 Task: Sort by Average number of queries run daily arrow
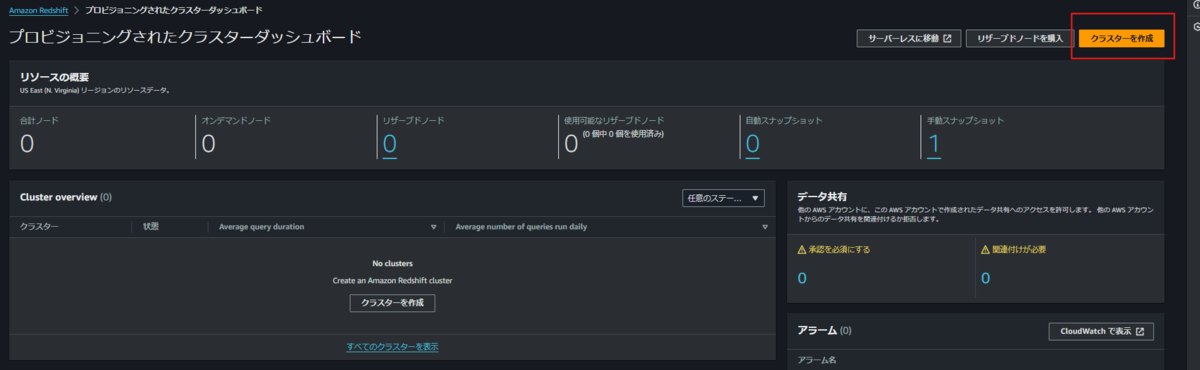click(764, 227)
